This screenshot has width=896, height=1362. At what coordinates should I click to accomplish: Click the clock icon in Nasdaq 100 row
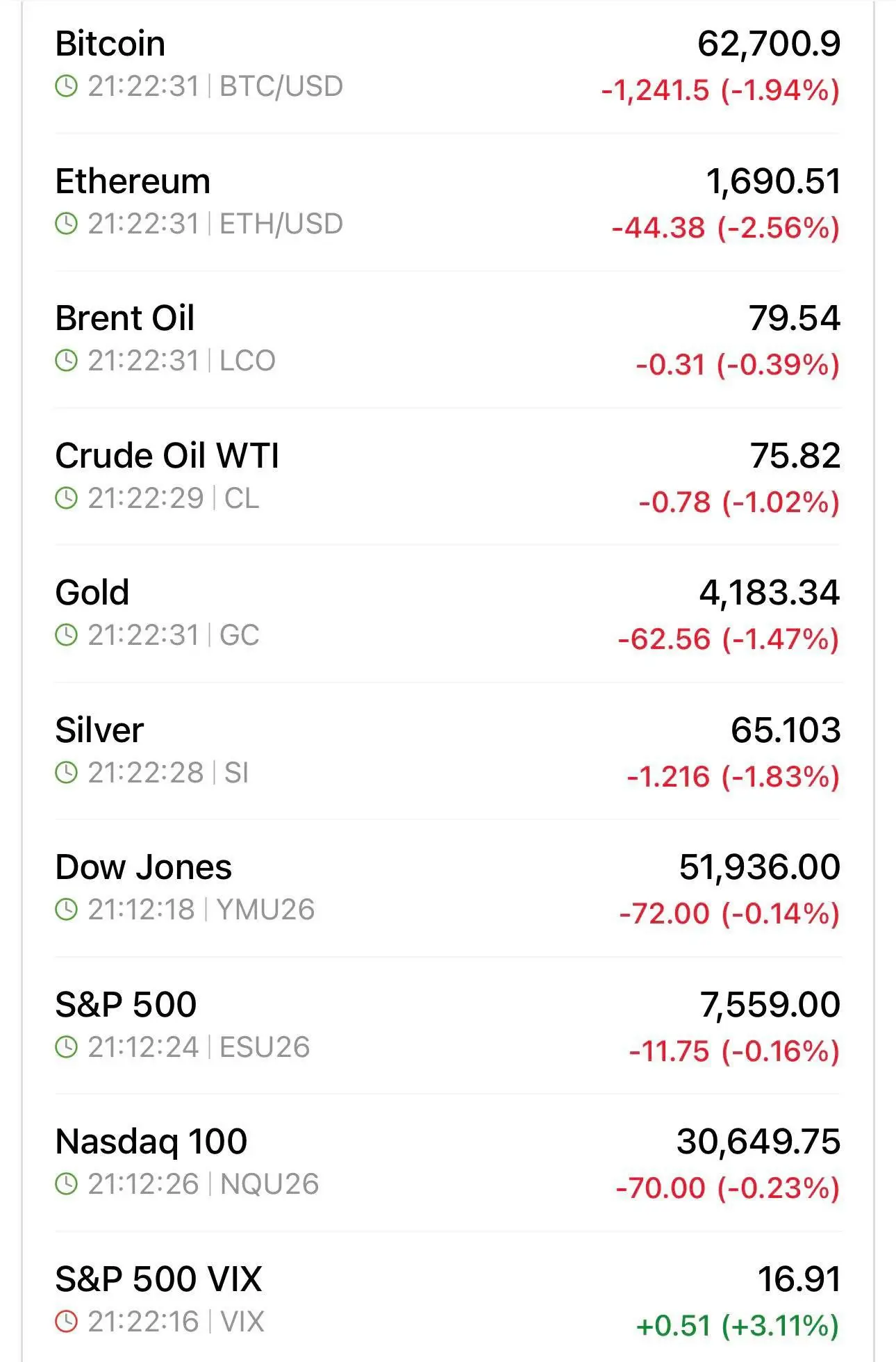click(66, 1184)
